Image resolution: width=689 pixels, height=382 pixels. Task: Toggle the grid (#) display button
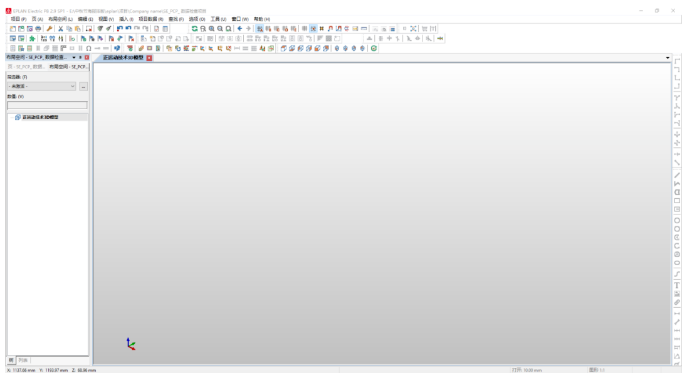(322, 29)
